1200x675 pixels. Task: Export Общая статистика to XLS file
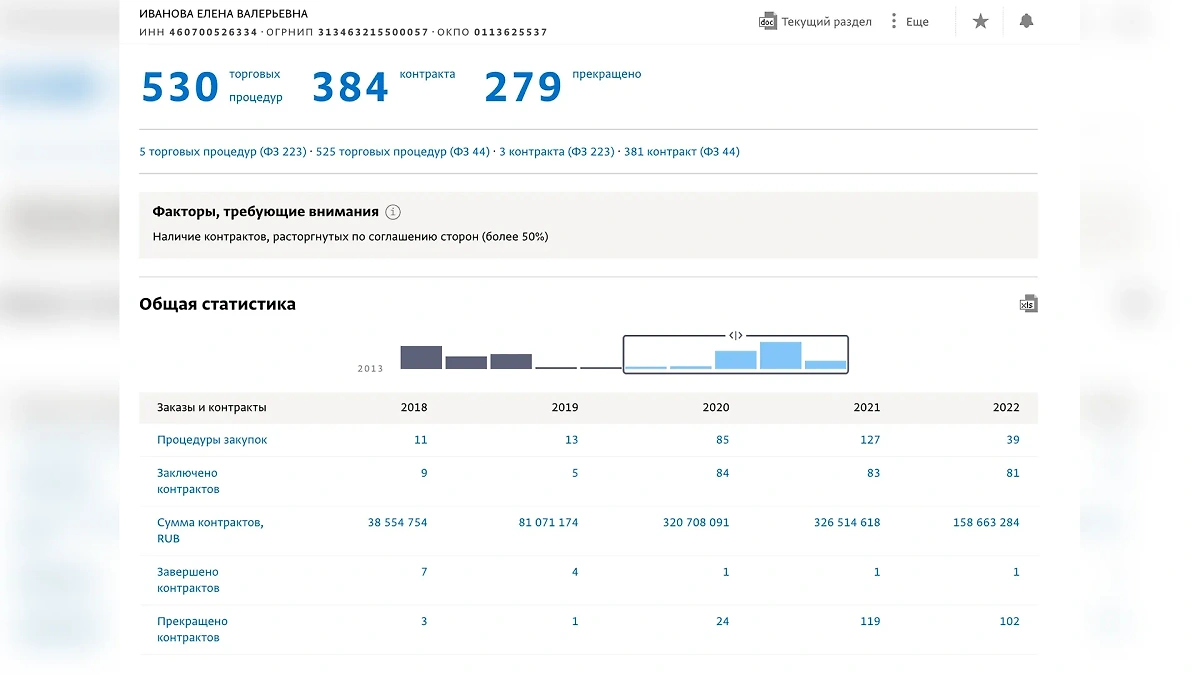coord(1028,304)
